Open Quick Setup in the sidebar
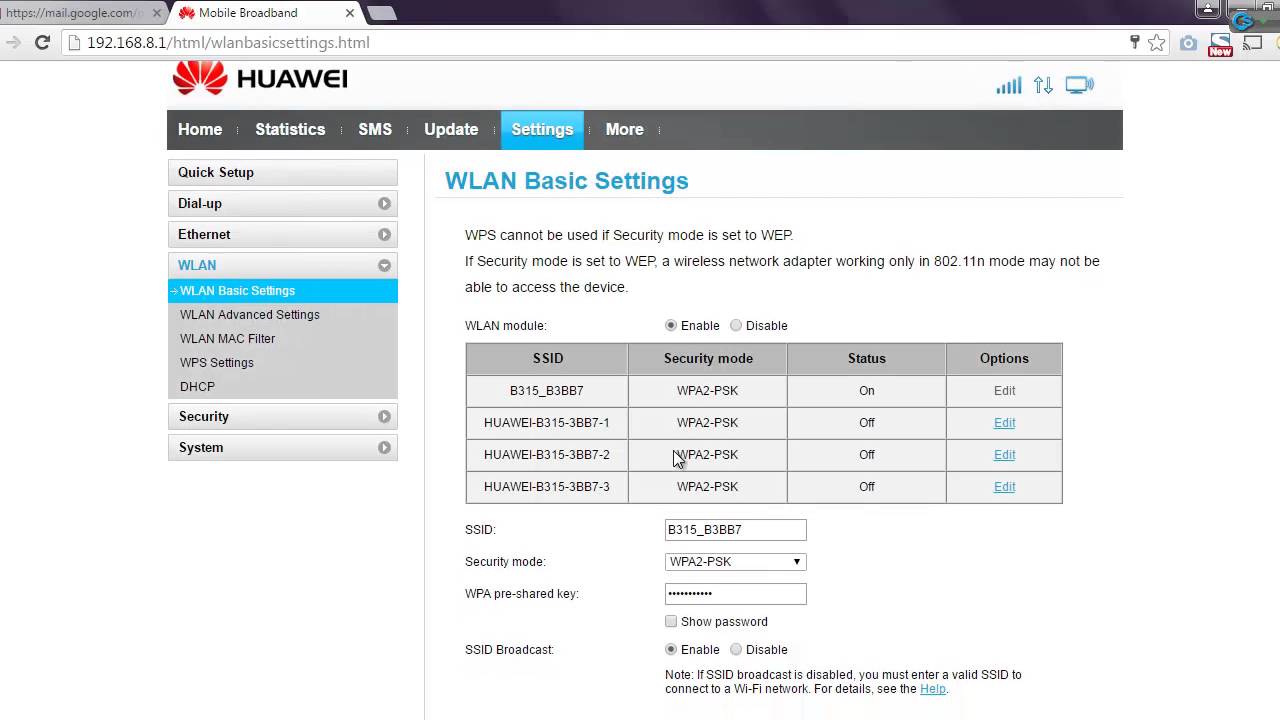 tap(282, 172)
